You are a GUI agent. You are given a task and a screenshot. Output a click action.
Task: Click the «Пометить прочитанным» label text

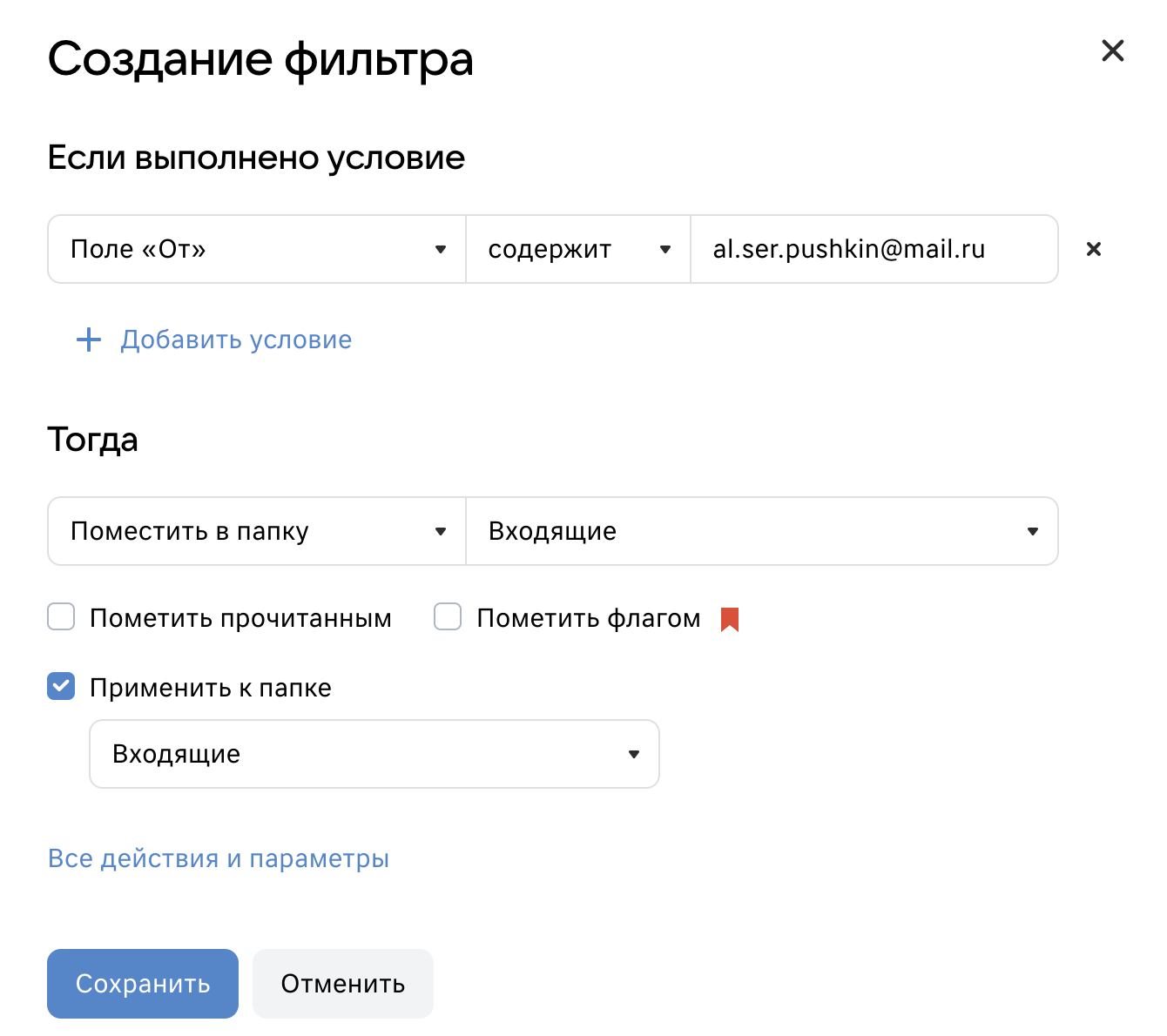coord(240,618)
